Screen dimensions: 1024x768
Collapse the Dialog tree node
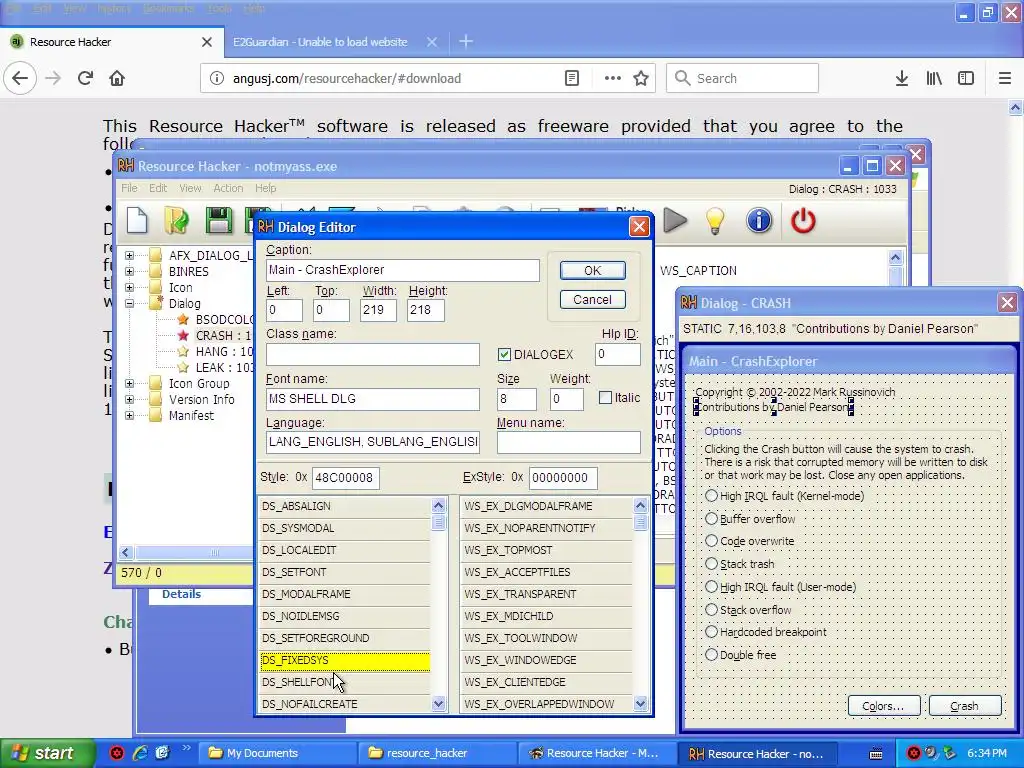coord(129,303)
